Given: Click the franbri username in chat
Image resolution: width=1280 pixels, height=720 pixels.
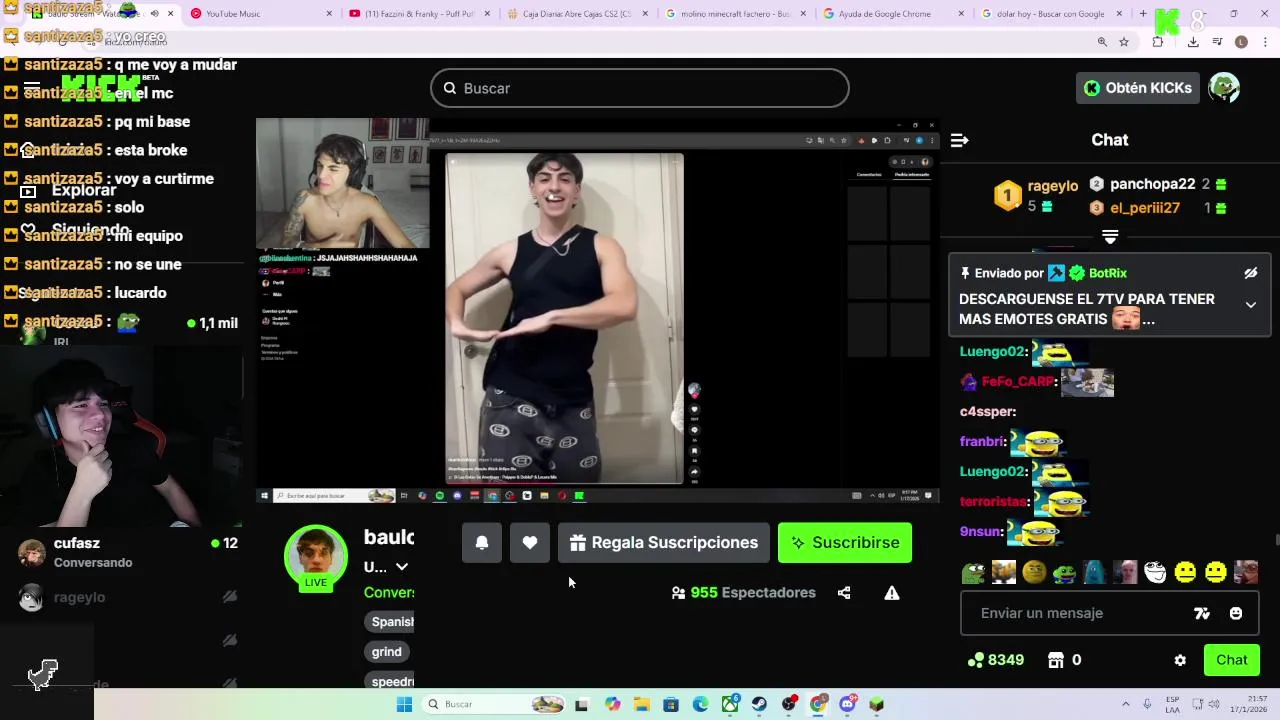Looking at the screenshot, I should (981, 441).
